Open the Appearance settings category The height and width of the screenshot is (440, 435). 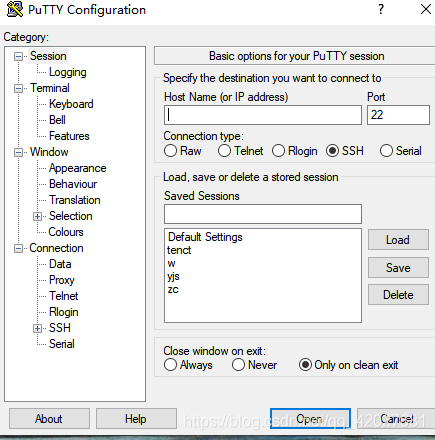[x=78, y=168]
